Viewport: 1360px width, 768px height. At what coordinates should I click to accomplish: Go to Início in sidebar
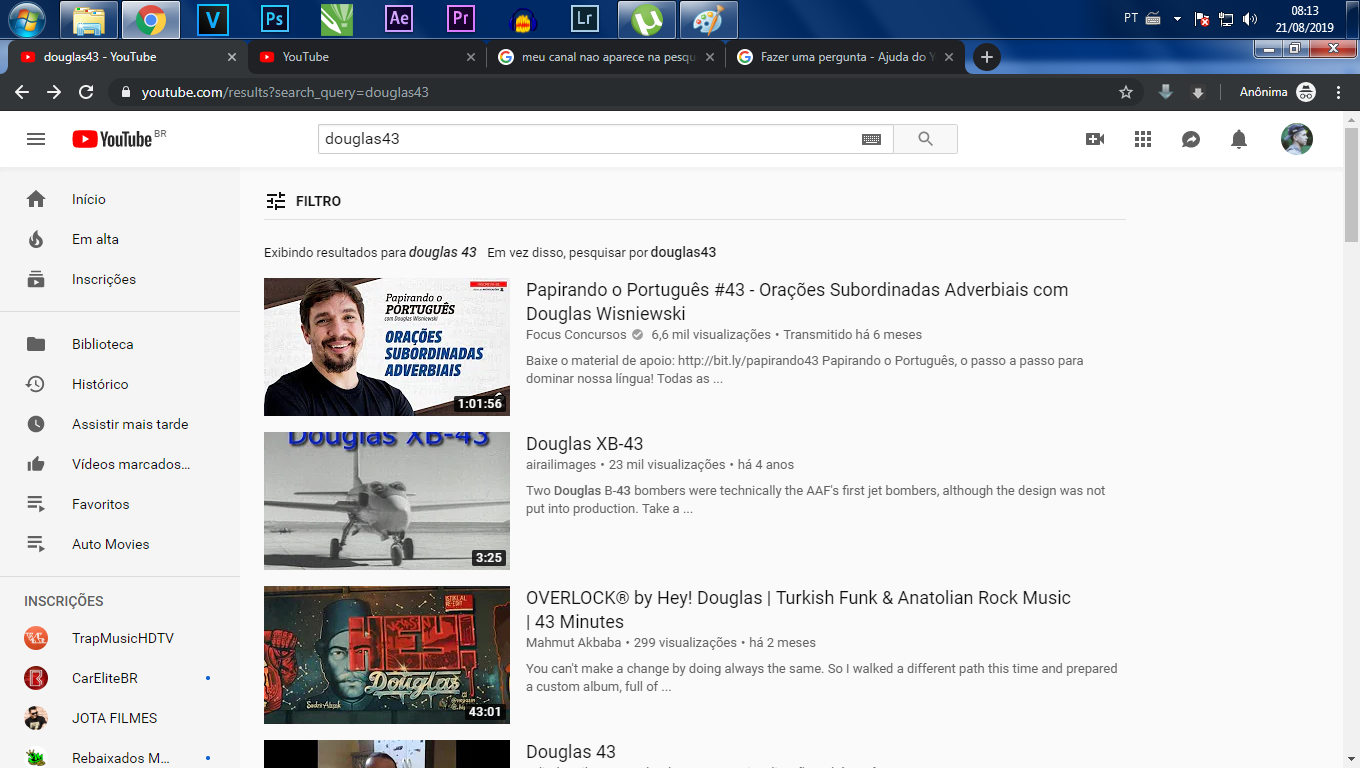[x=120, y=199]
